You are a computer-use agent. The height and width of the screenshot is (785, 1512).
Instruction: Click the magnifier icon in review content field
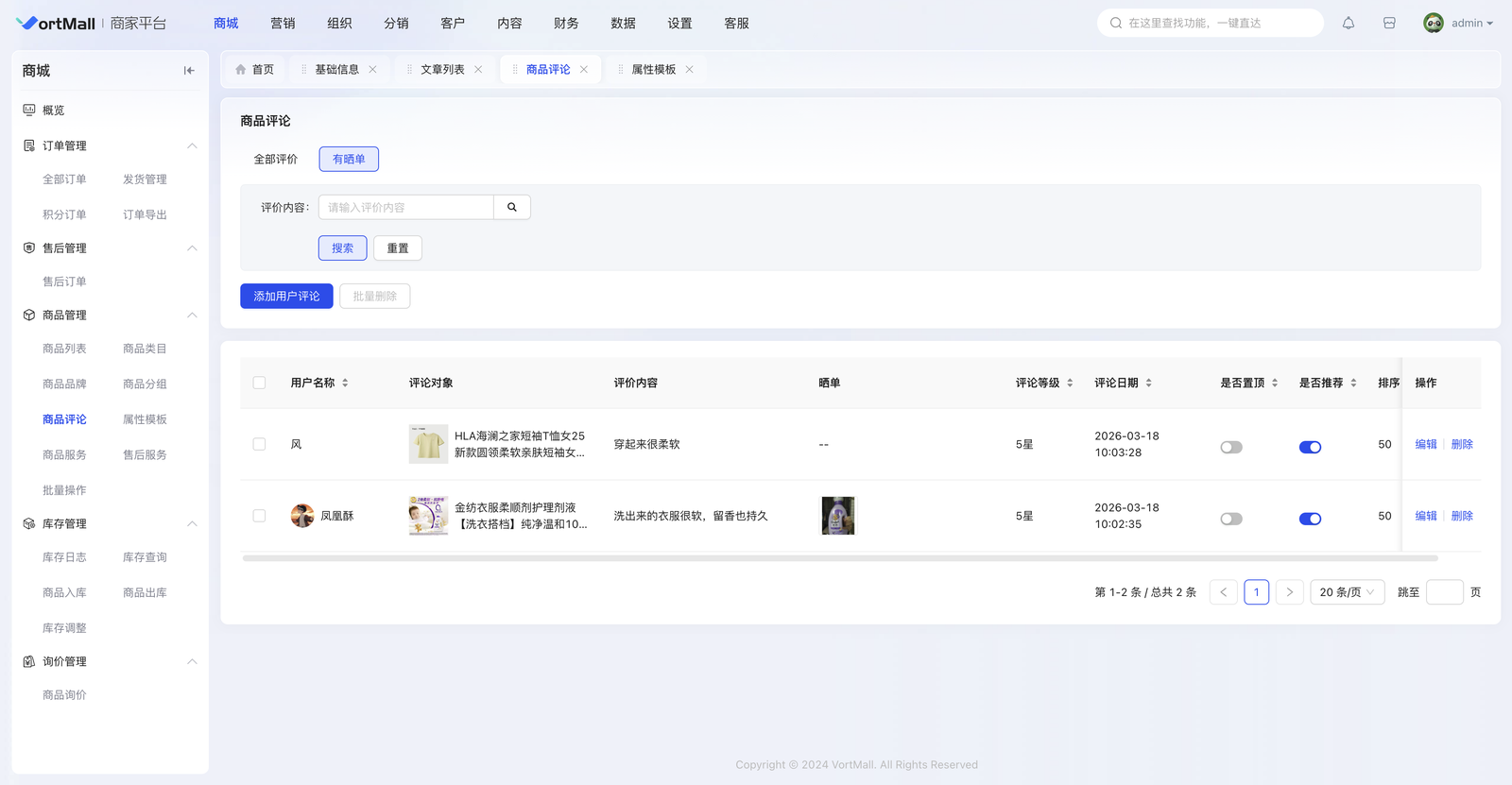512,208
